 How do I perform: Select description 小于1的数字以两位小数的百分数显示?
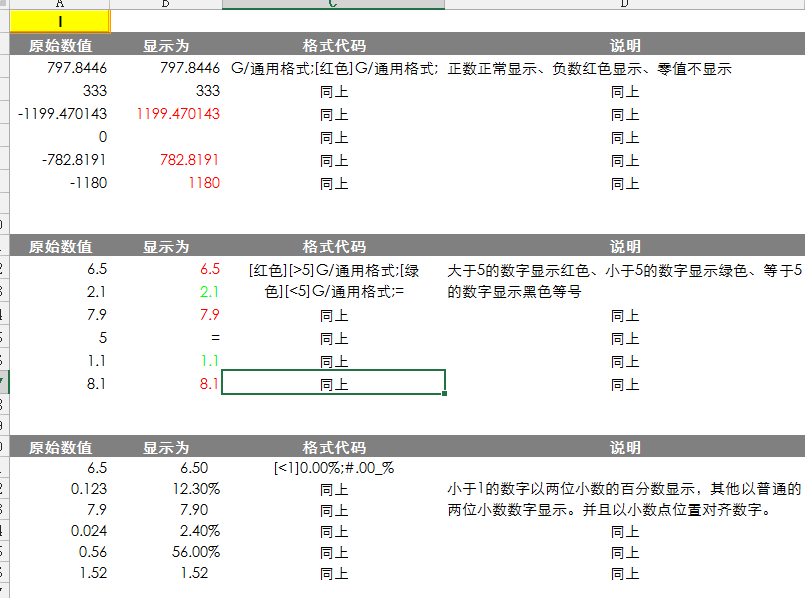[624, 499]
